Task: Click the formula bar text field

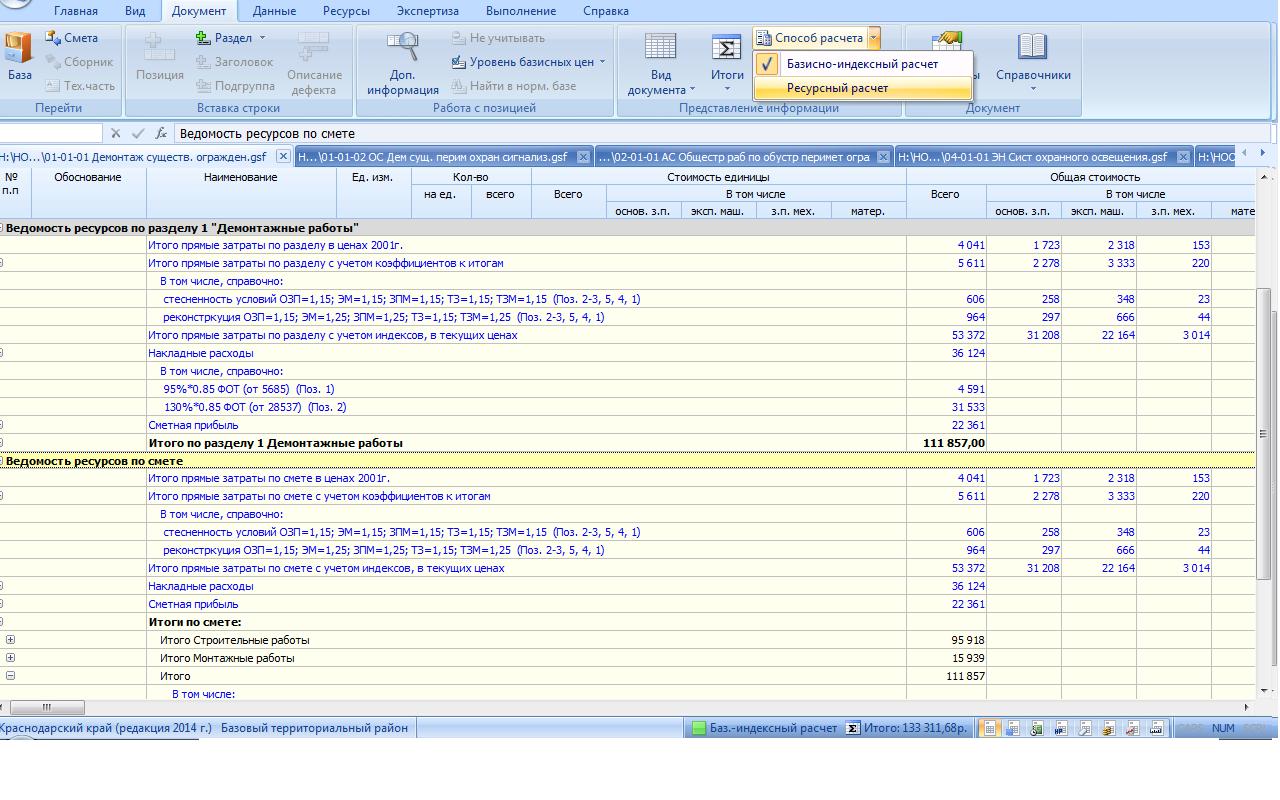Action: click(700, 133)
